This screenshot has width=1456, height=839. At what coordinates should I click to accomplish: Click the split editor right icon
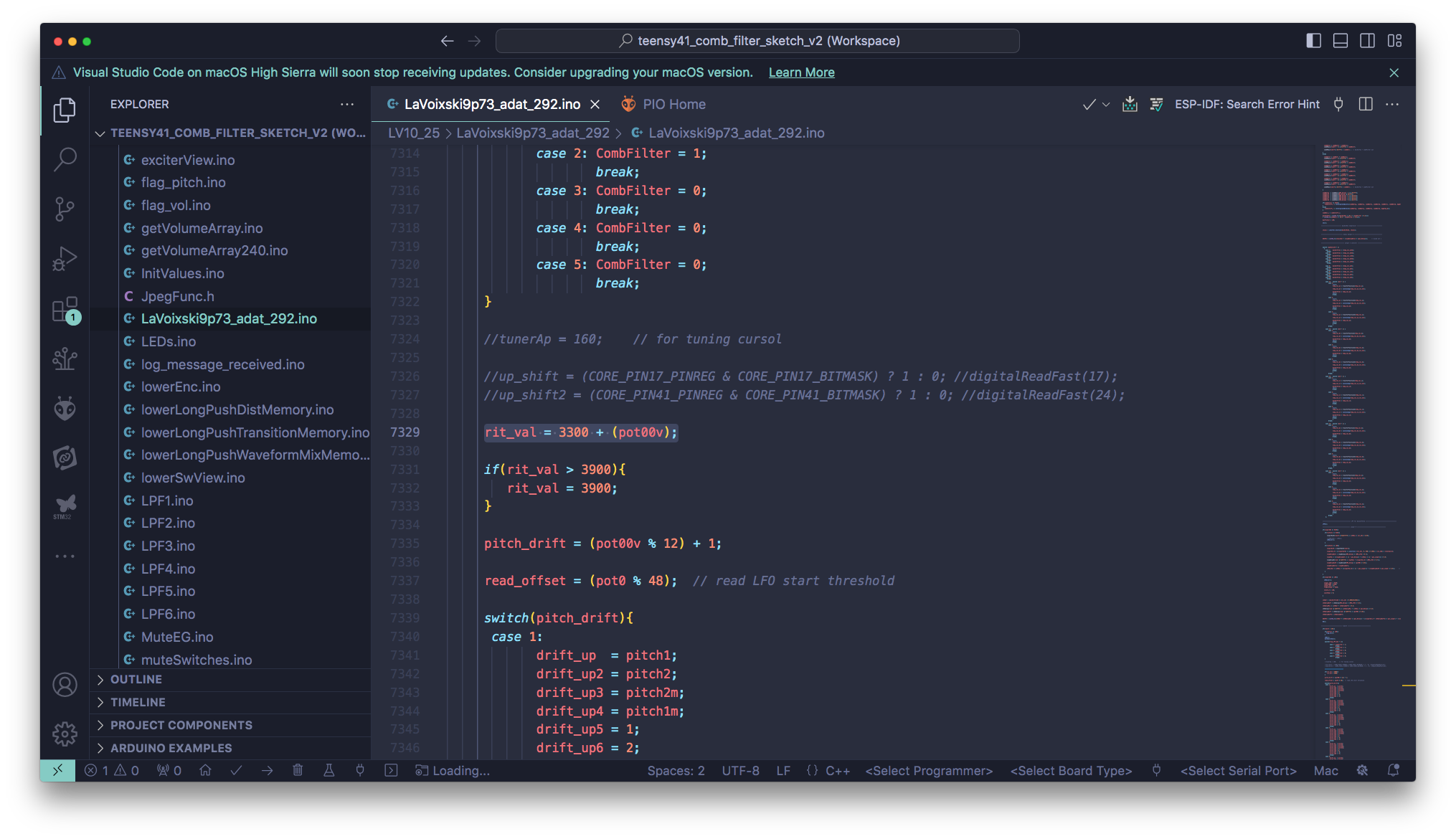pyautogui.click(x=1366, y=104)
